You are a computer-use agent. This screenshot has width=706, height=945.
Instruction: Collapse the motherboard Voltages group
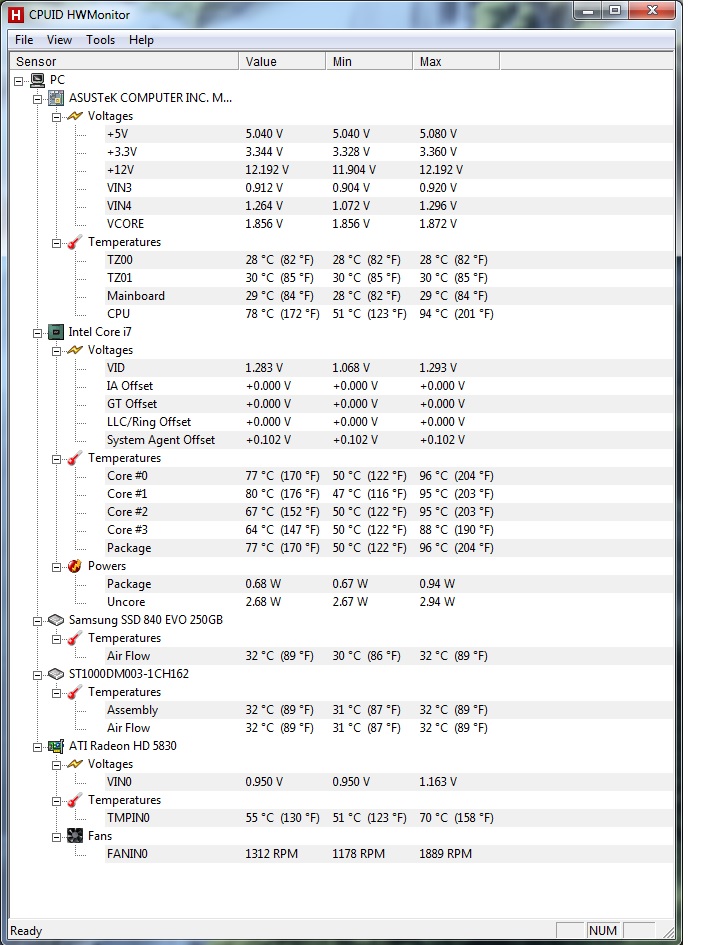(x=56, y=117)
